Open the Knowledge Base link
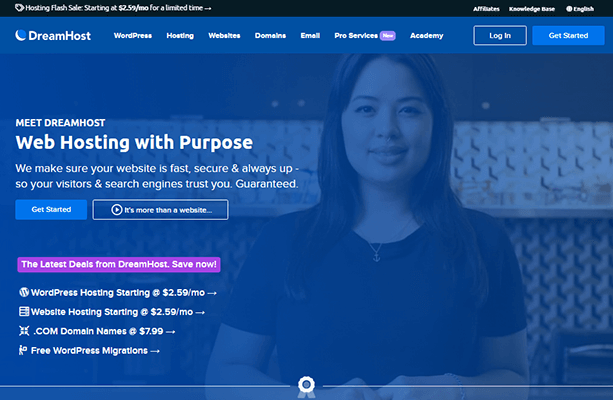This screenshot has width=613, height=400. (532, 9)
